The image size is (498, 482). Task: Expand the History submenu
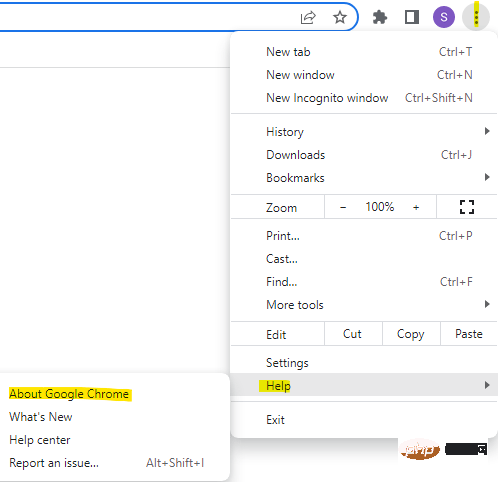(364, 132)
